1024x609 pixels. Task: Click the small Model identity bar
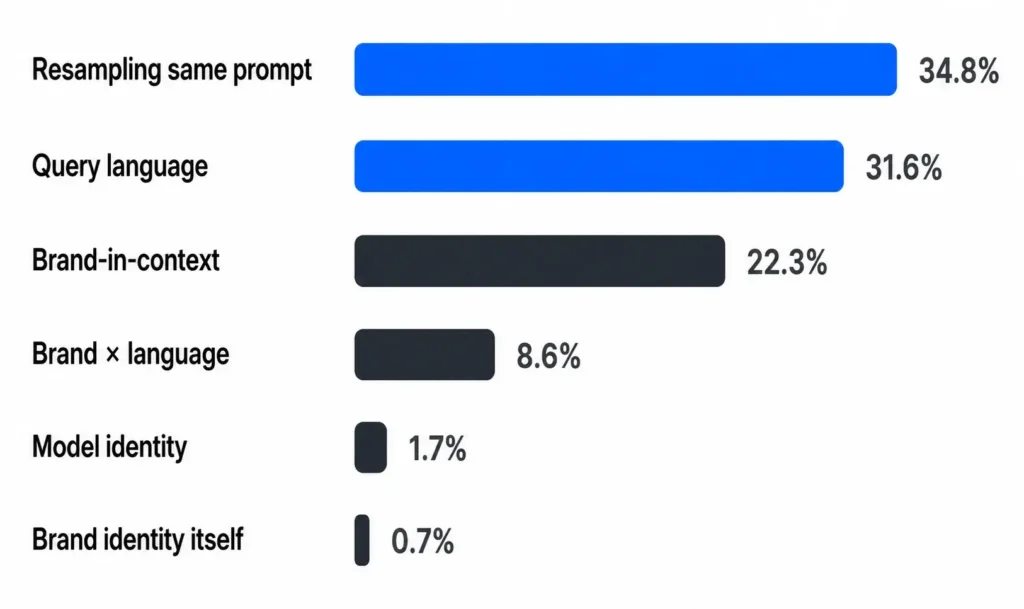370,447
